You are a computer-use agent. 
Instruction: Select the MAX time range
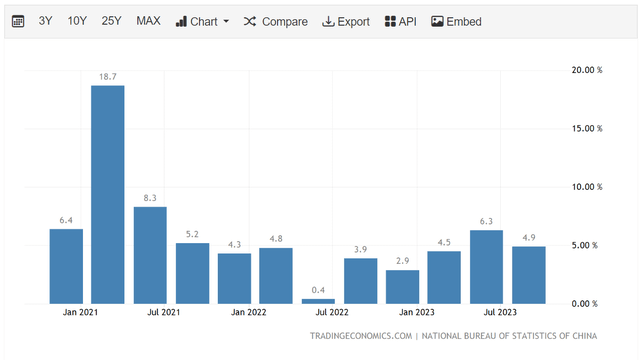click(148, 21)
